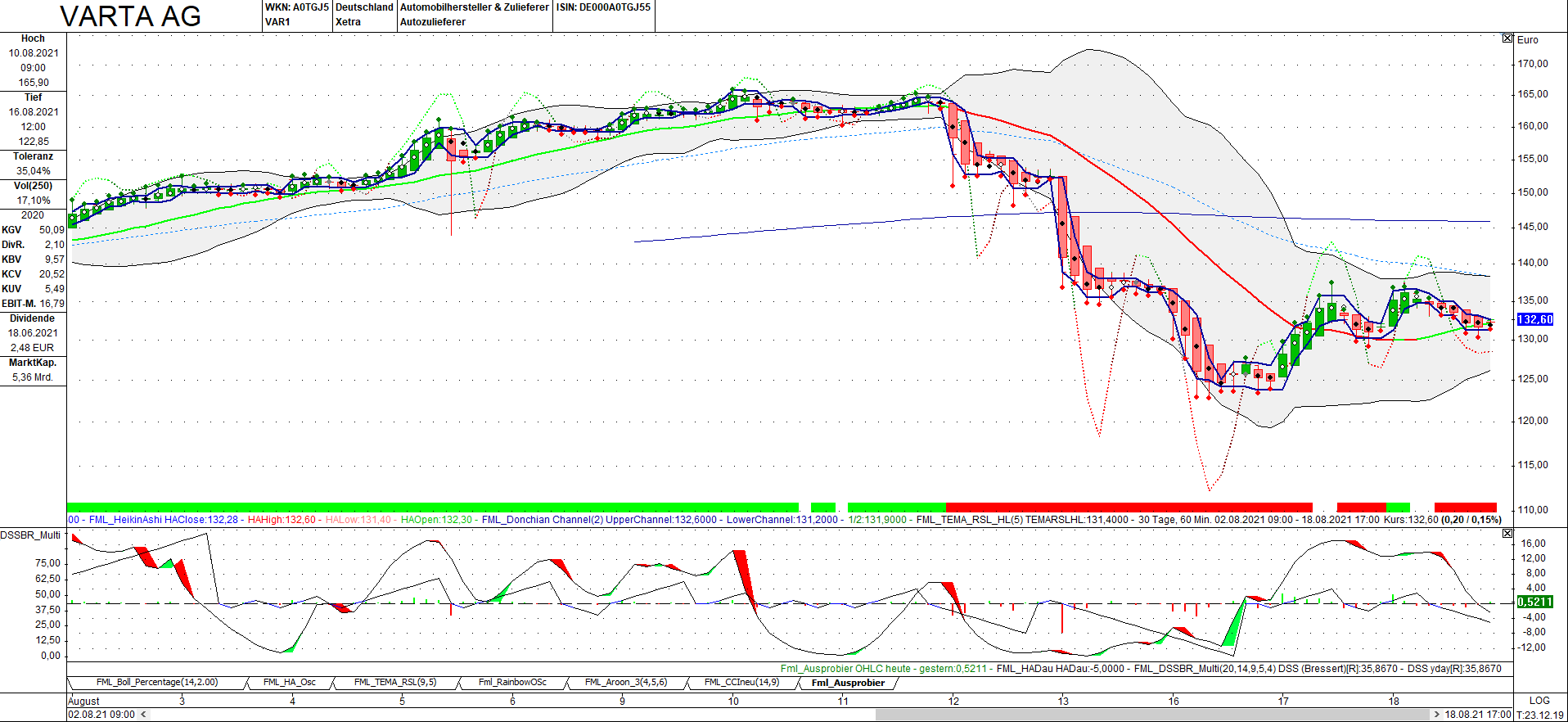Screen dimensions: 1568x722
Task: Click the 110,00 price axis label
Action: [1533, 509]
